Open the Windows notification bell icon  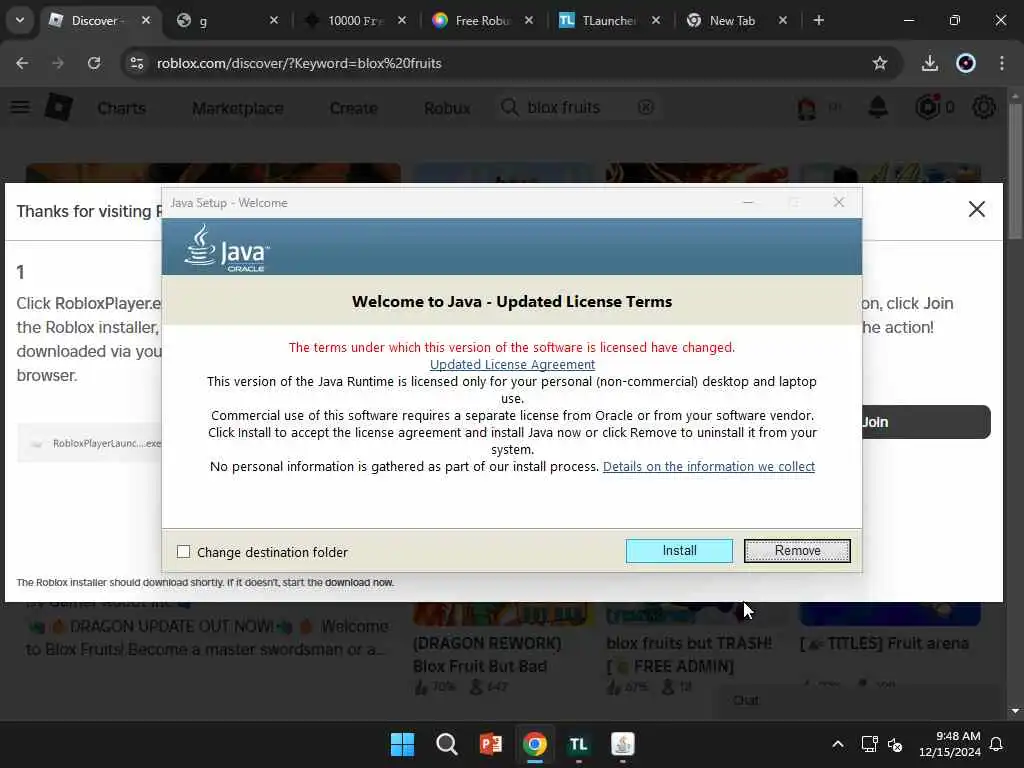coord(996,744)
